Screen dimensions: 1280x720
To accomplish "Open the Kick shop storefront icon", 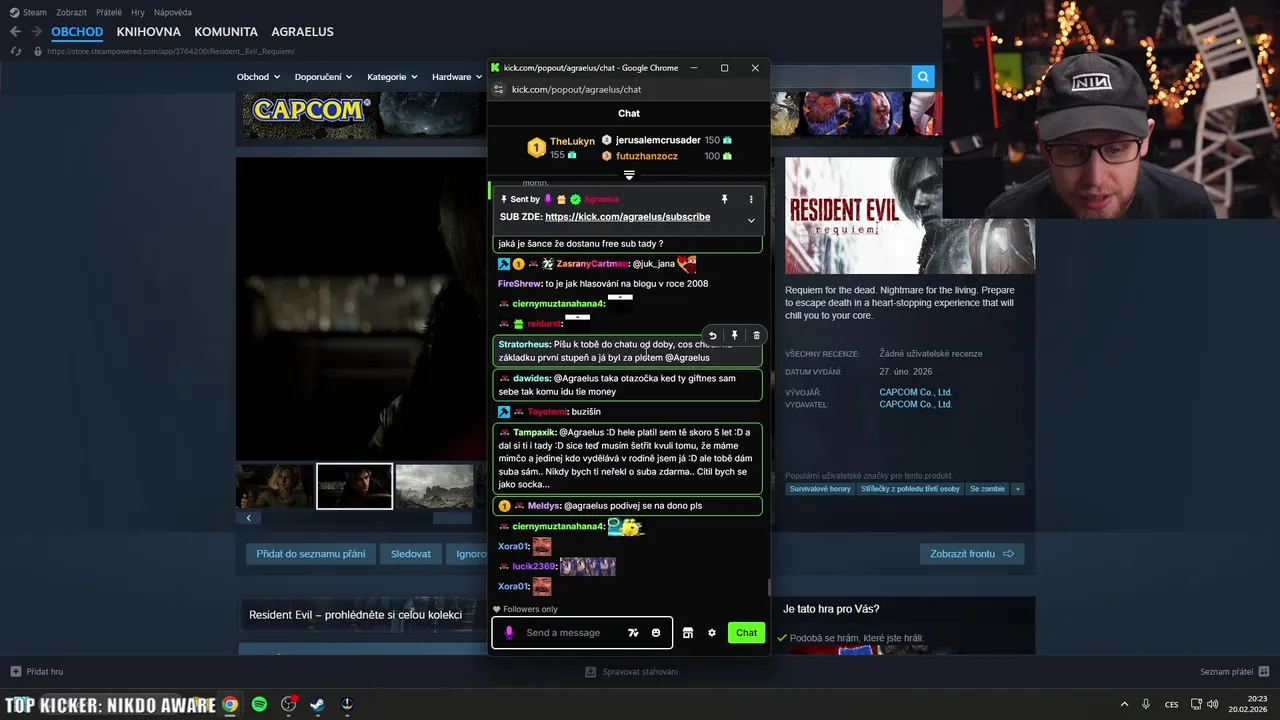I will tap(688, 633).
